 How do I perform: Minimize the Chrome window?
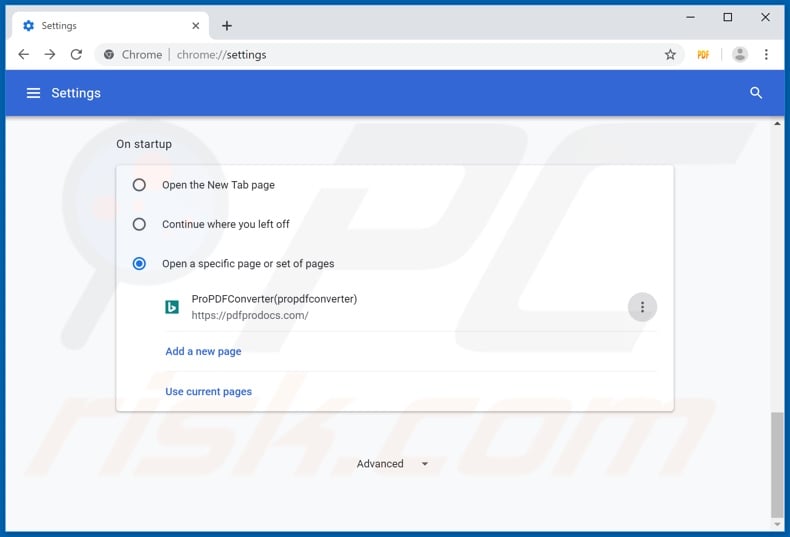690,17
